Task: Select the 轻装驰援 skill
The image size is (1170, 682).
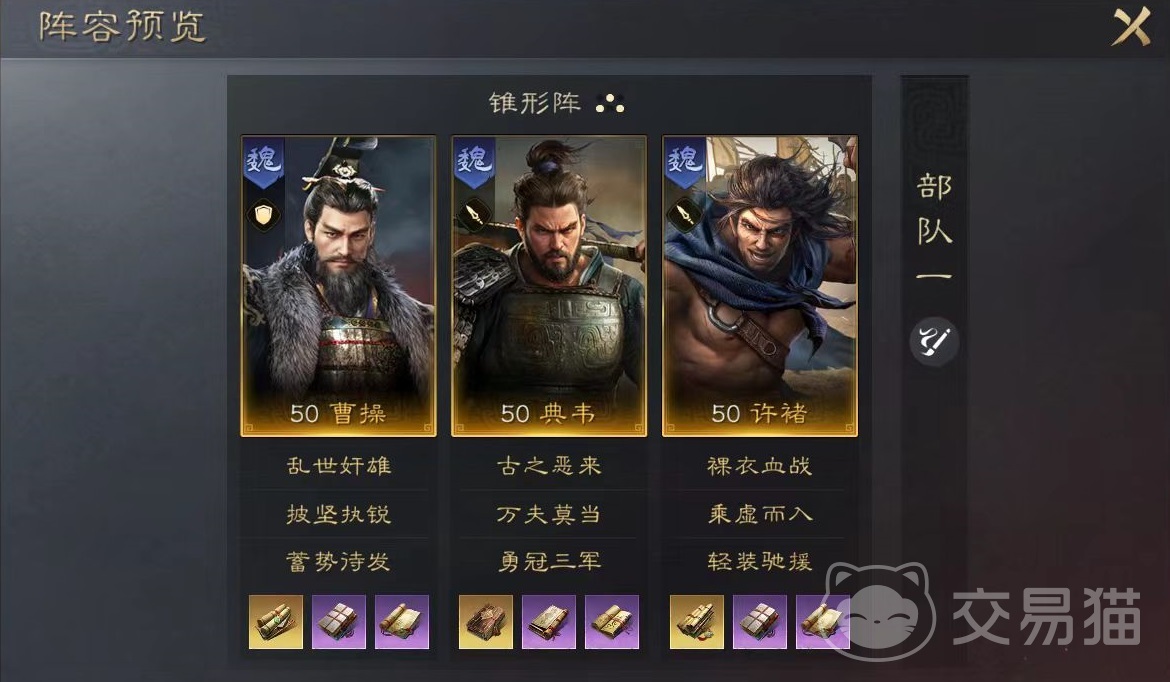Action: click(x=760, y=561)
